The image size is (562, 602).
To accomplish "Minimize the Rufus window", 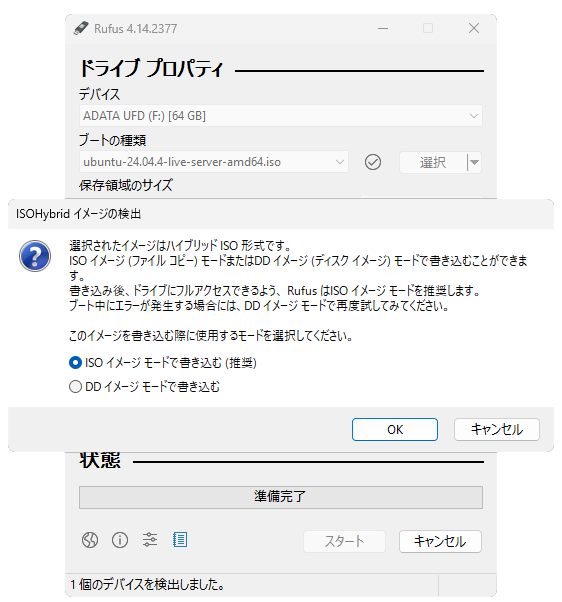I will pyautogui.click(x=383, y=28).
